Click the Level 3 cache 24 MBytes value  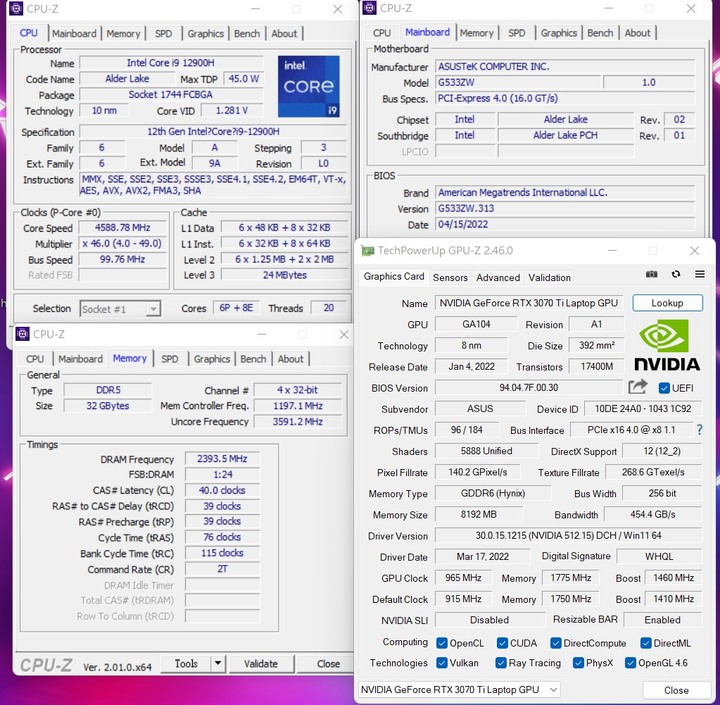tap(285, 275)
